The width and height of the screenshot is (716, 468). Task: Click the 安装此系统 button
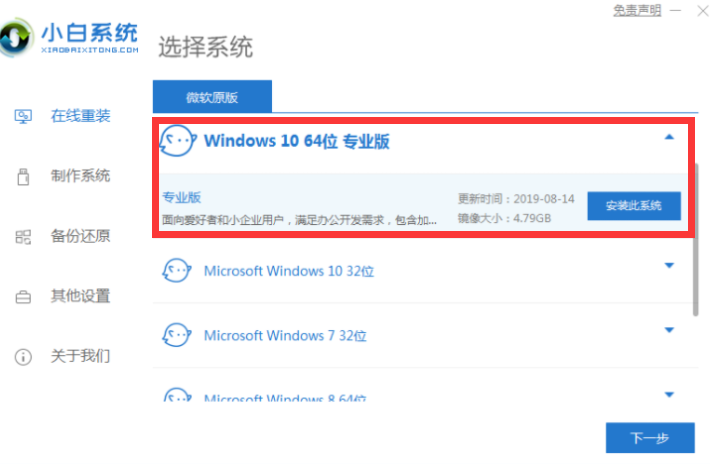633,205
